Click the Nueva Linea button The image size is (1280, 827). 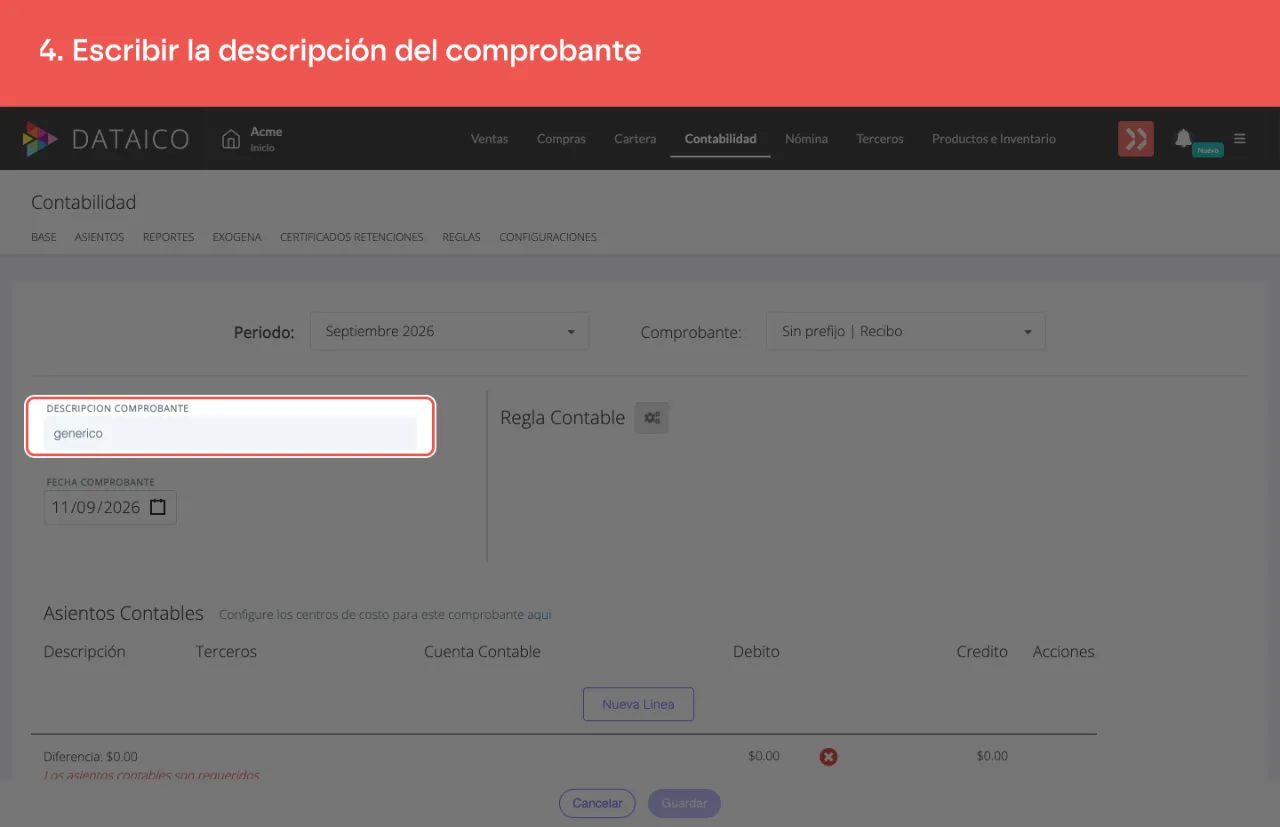638,704
